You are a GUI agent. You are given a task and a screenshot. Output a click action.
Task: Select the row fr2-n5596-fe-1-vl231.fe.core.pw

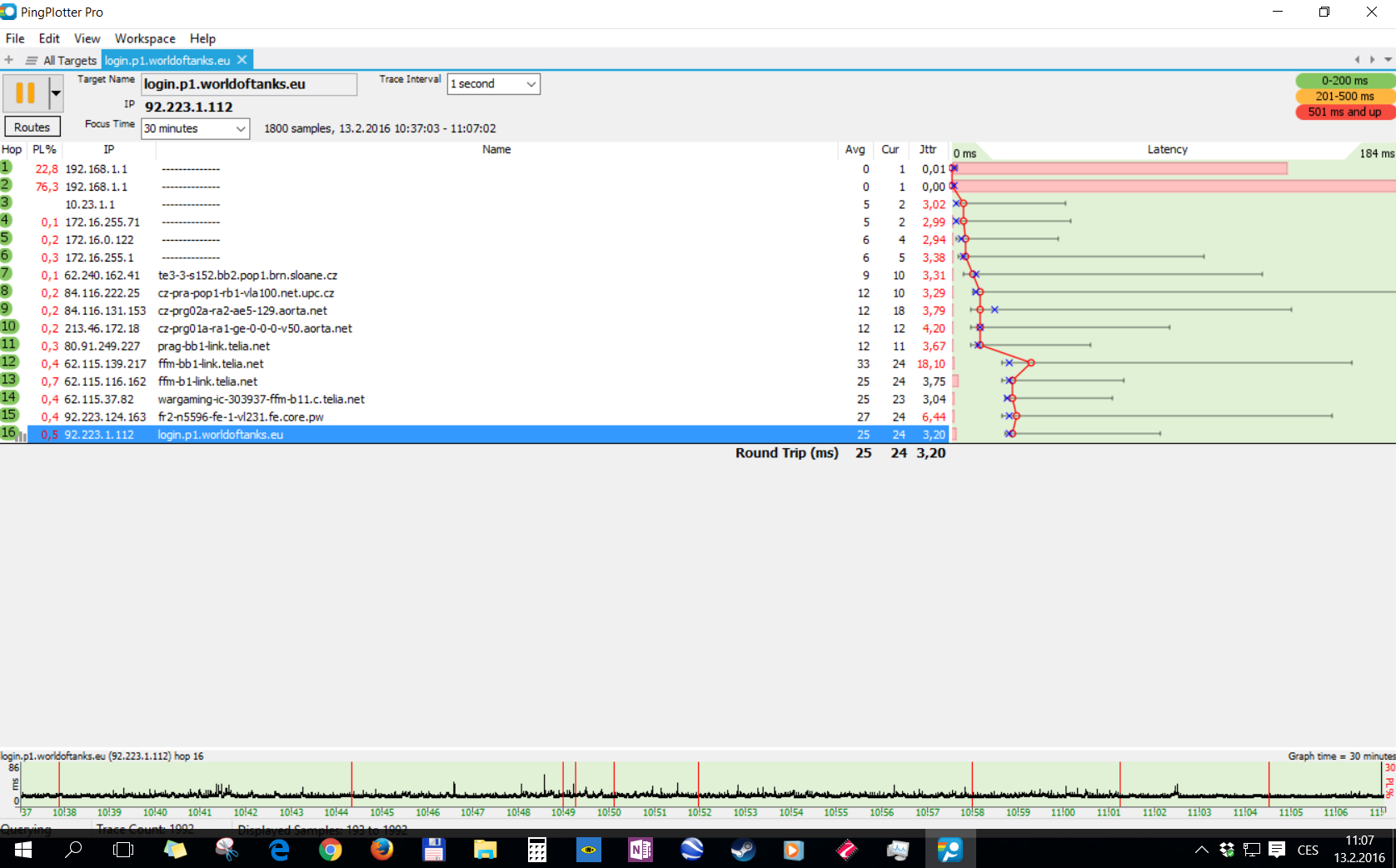(475, 417)
